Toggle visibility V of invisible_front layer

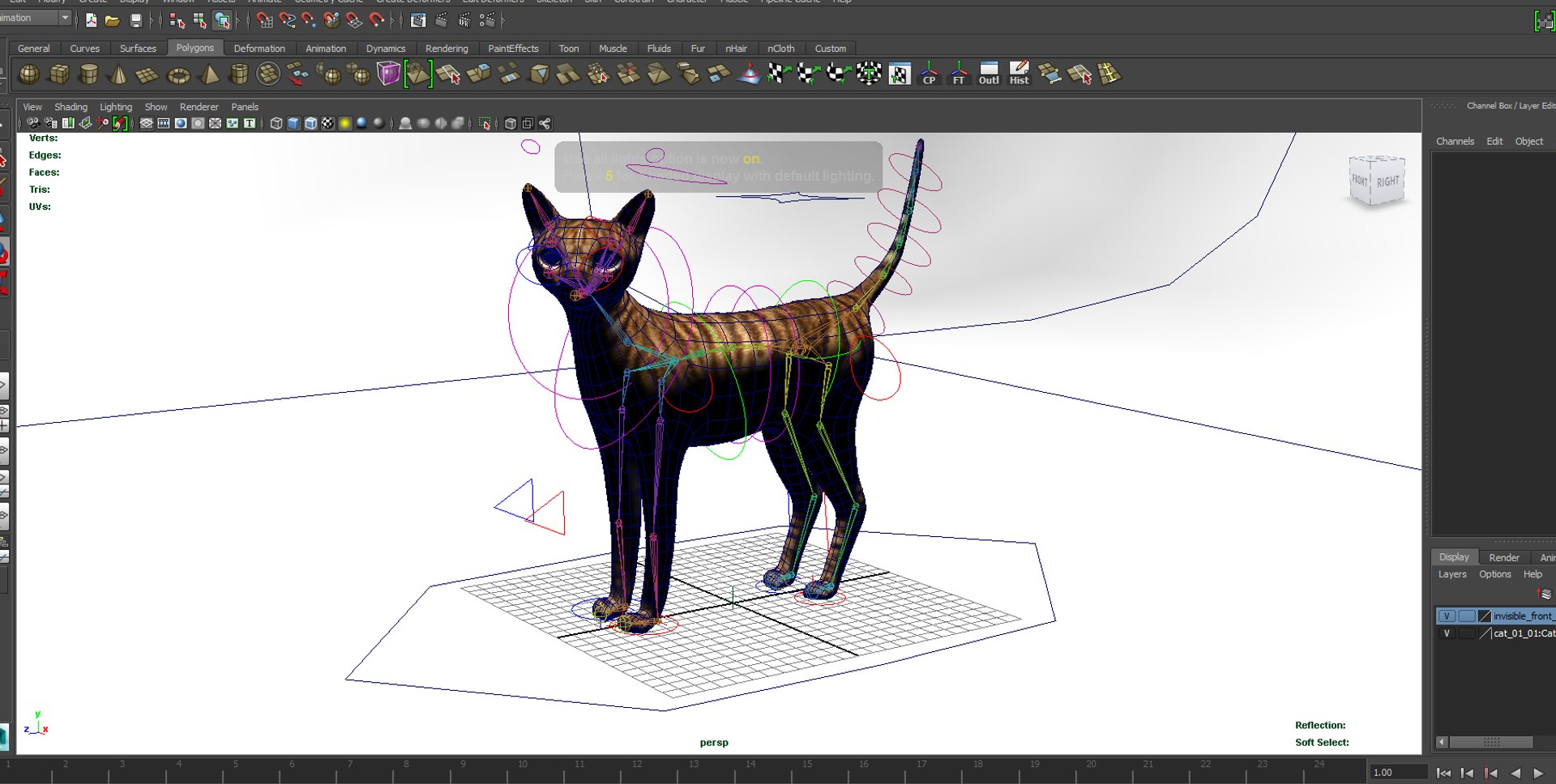[1447, 616]
